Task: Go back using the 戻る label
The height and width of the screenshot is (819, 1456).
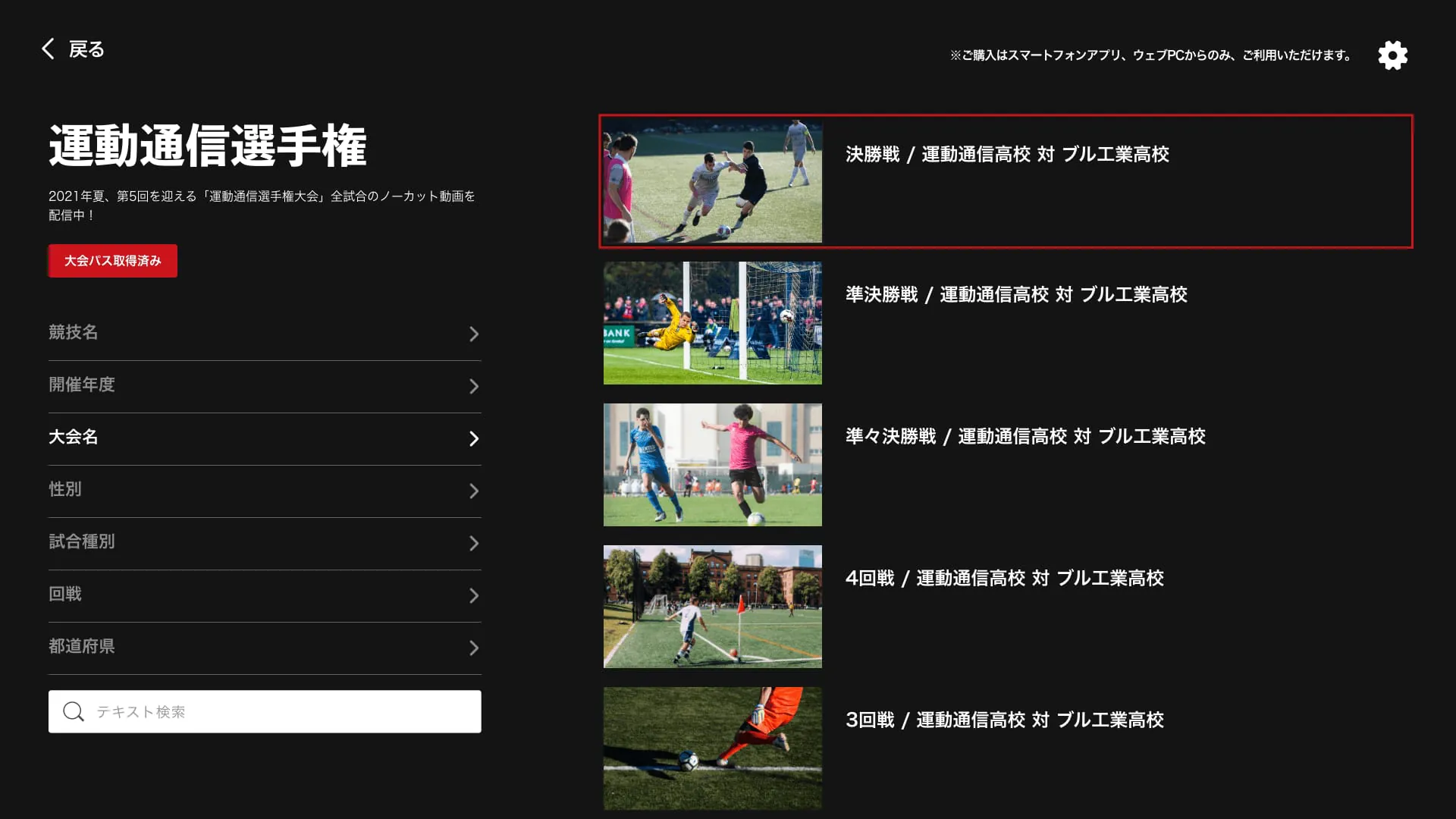Action: (x=86, y=49)
